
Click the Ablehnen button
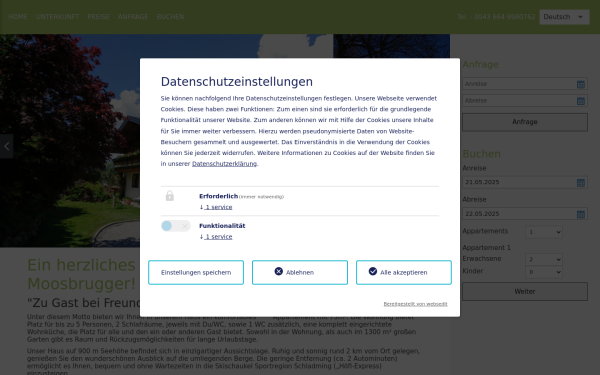[x=300, y=272]
